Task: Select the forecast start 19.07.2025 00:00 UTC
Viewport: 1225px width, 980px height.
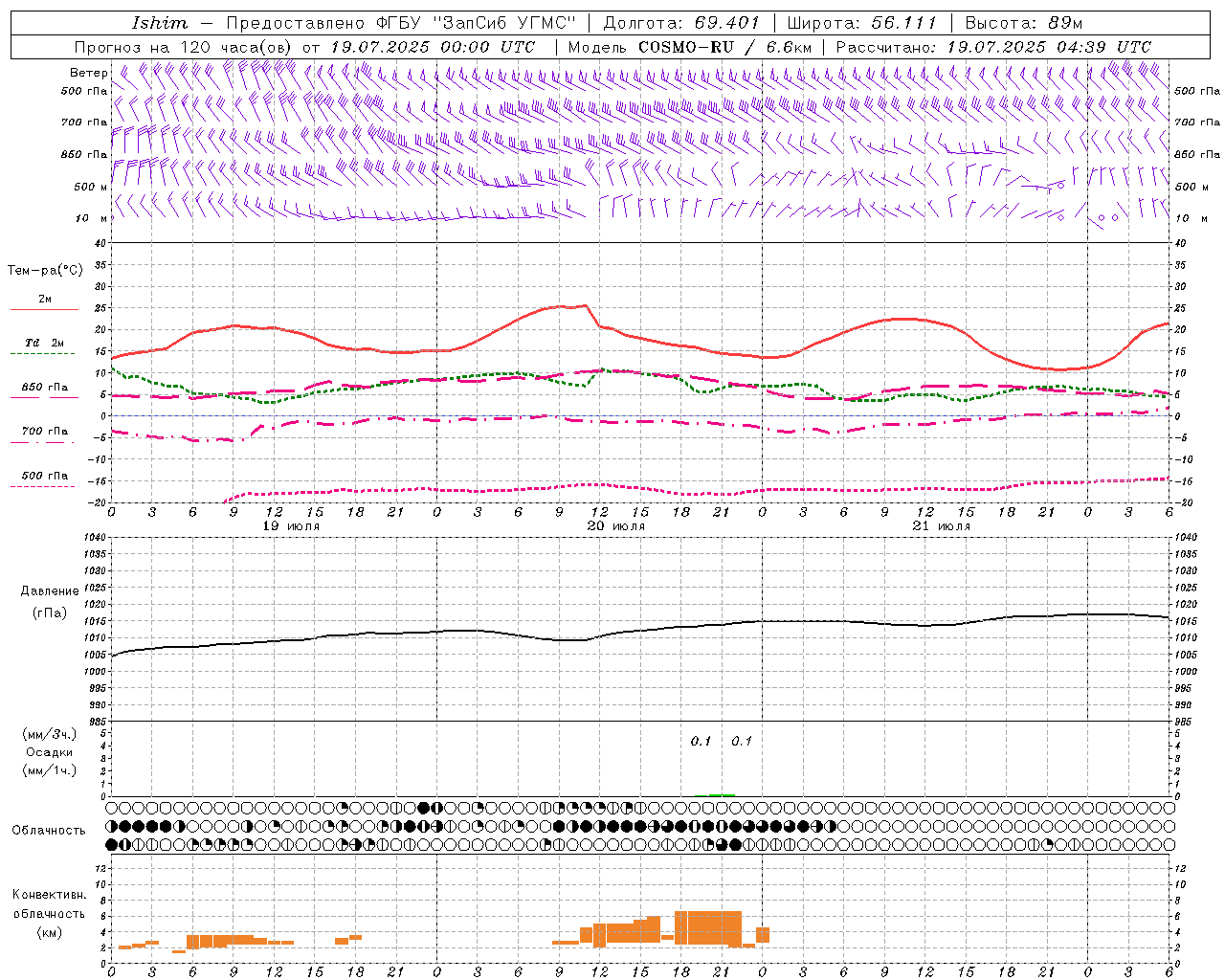Action: 433,47
